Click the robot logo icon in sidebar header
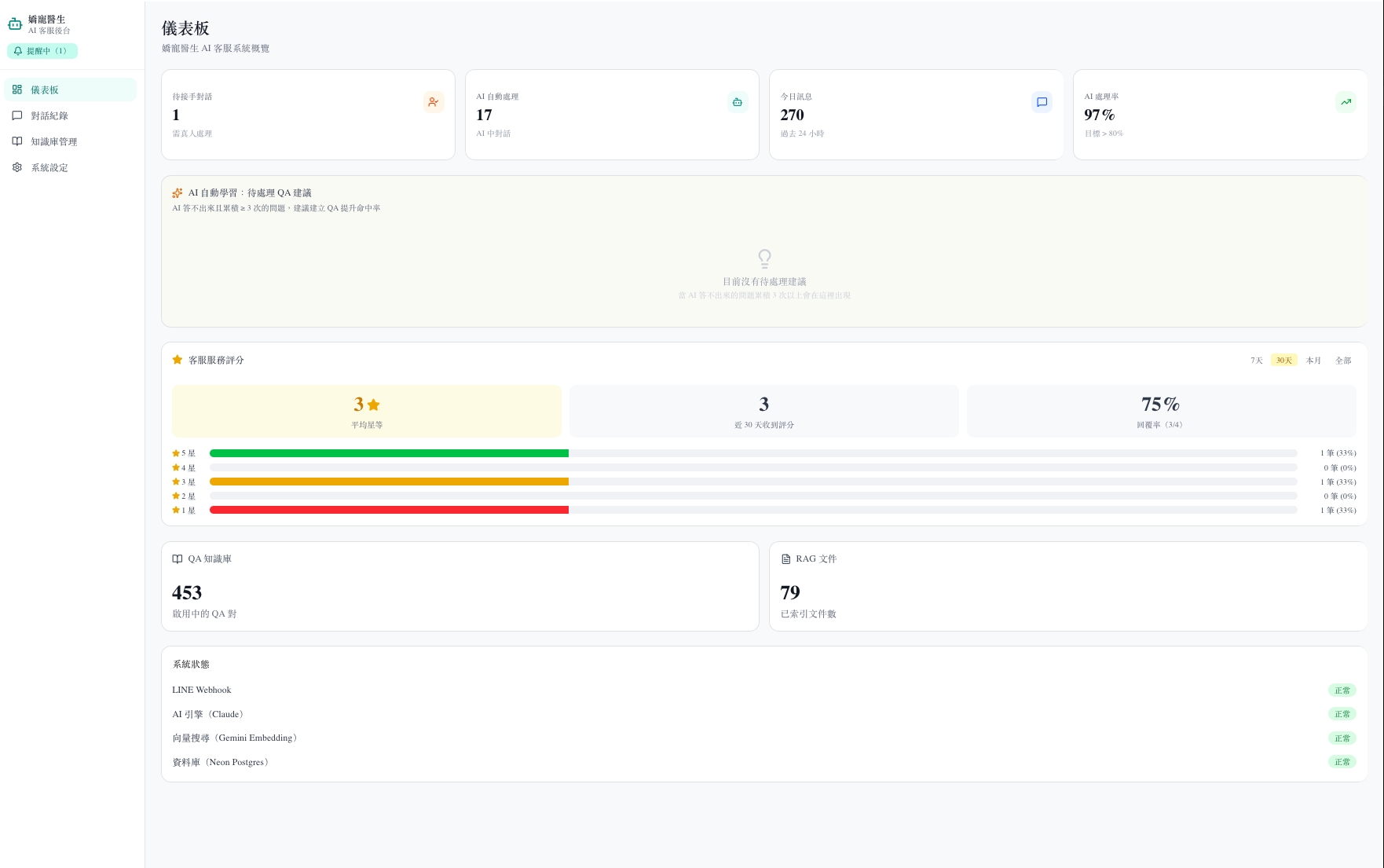1384x868 pixels. pyautogui.click(x=15, y=24)
